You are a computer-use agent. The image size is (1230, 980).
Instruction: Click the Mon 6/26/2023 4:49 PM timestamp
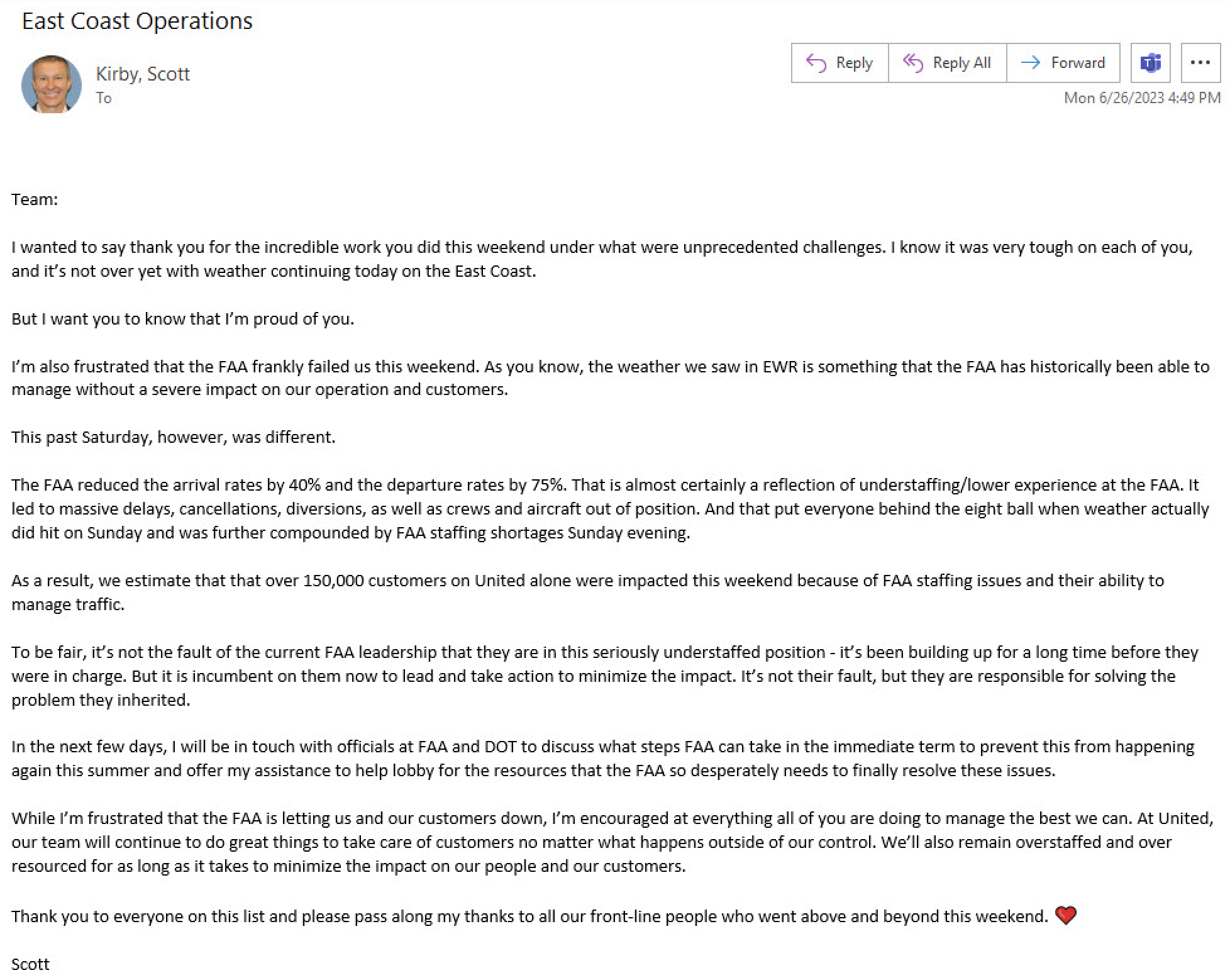point(1141,98)
